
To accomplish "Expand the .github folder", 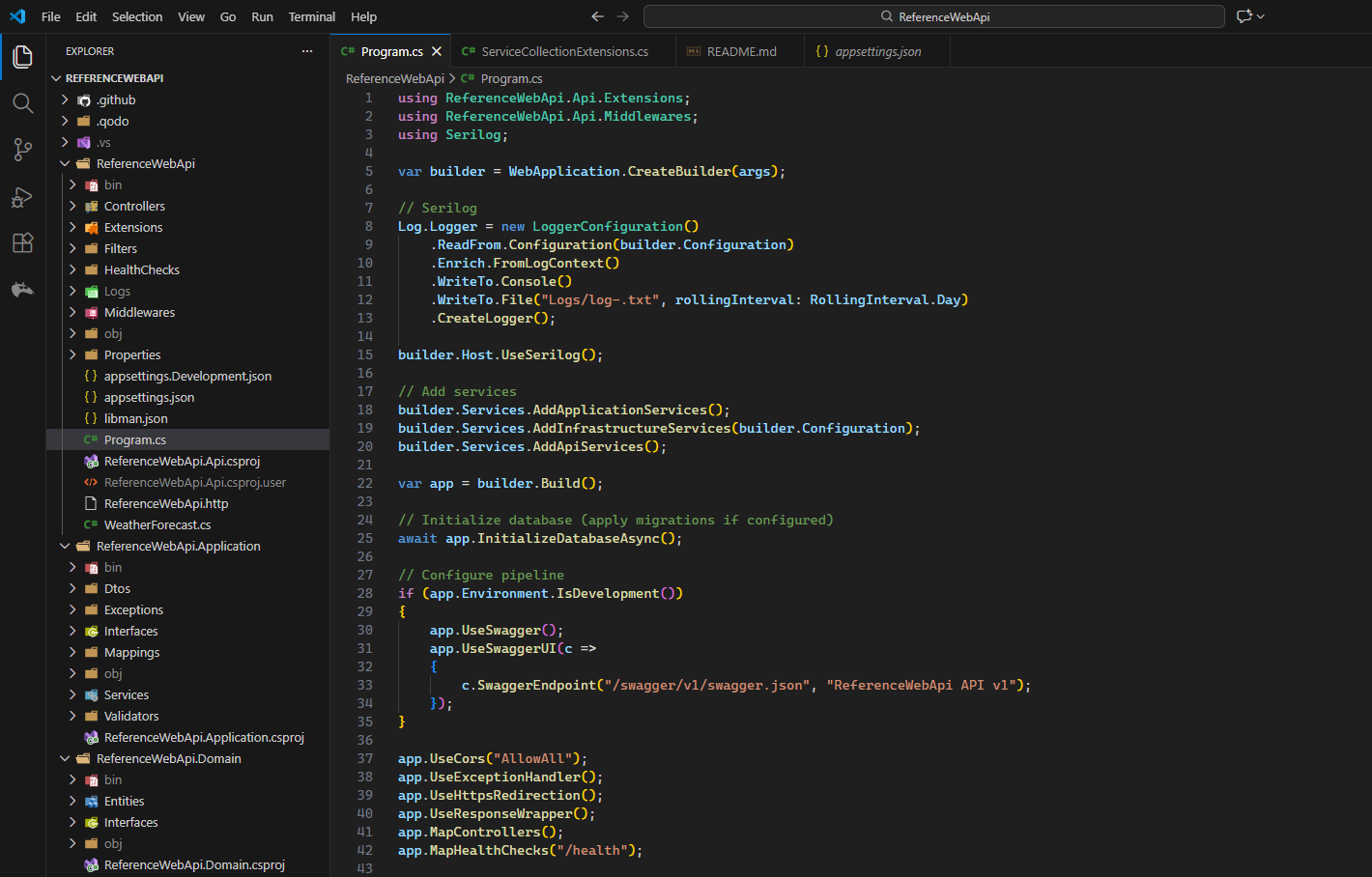I will [x=188, y=99].
